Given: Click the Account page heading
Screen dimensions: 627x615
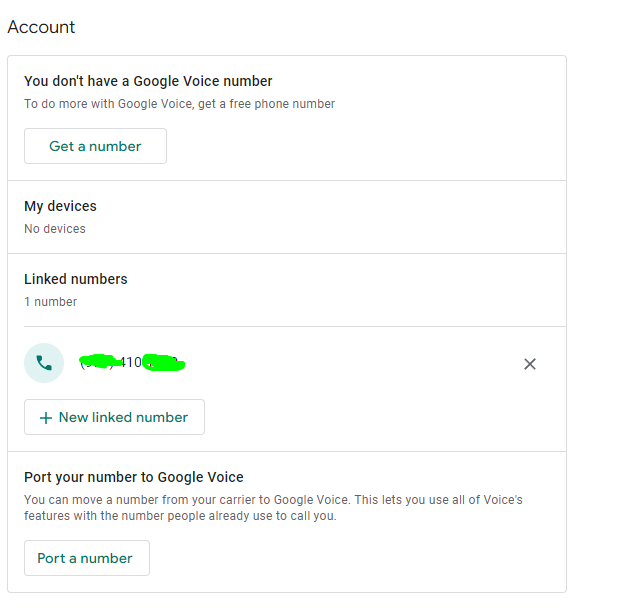Looking at the screenshot, I should (x=41, y=27).
